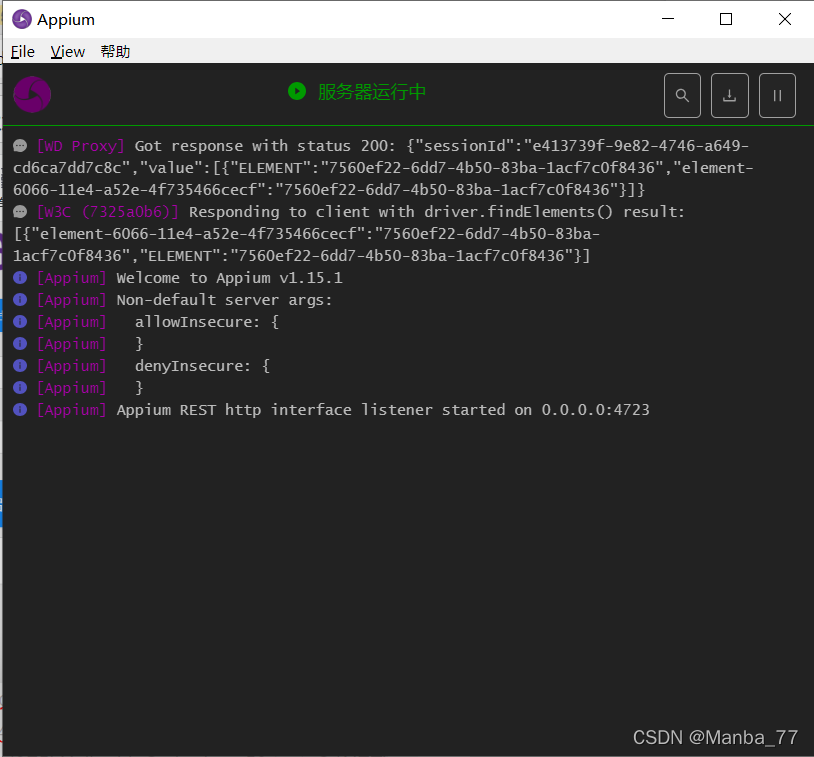Click the 'denyInsecure: {' log line
Viewport: 814px width, 757px height.
pyautogui.click(x=202, y=366)
